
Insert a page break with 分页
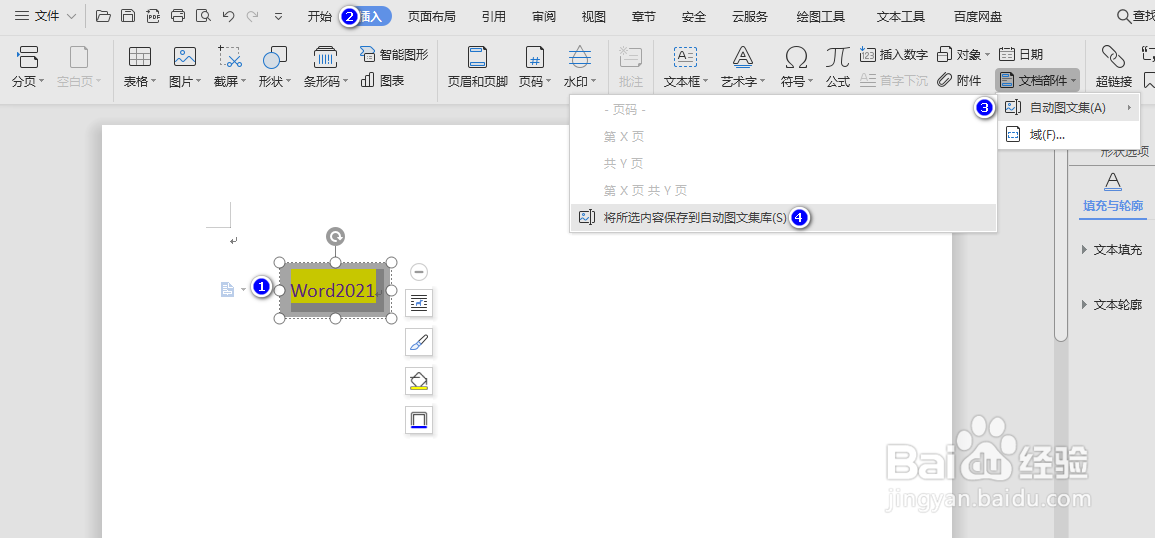(x=28, y=66)
